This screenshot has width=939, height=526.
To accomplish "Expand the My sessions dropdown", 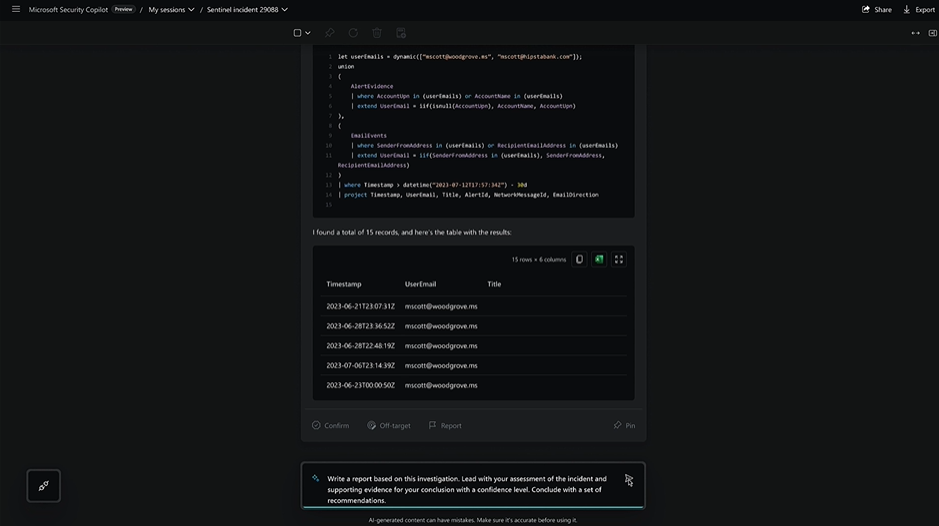I will coord(171,9).
